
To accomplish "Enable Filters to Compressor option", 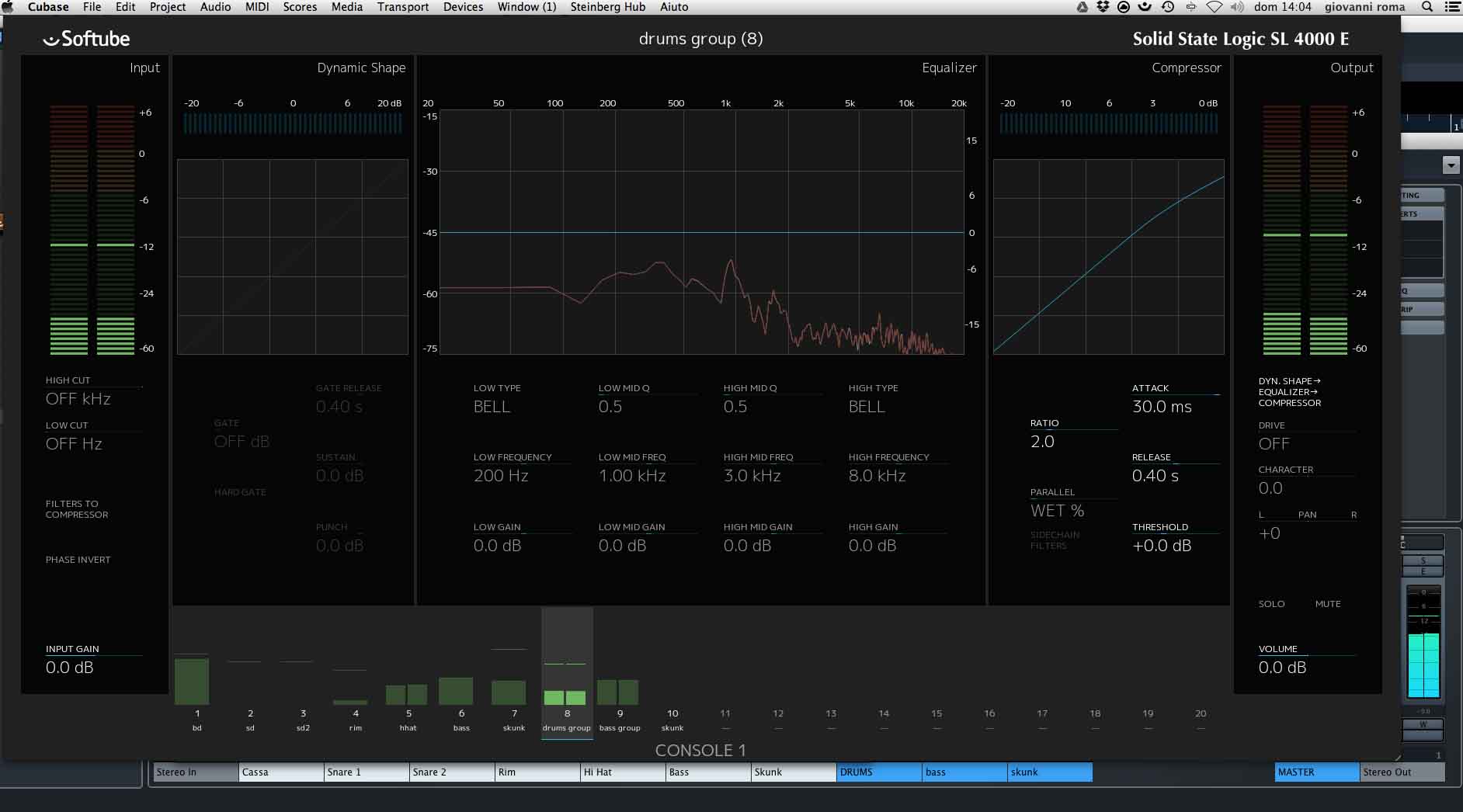I will (76, 509).
